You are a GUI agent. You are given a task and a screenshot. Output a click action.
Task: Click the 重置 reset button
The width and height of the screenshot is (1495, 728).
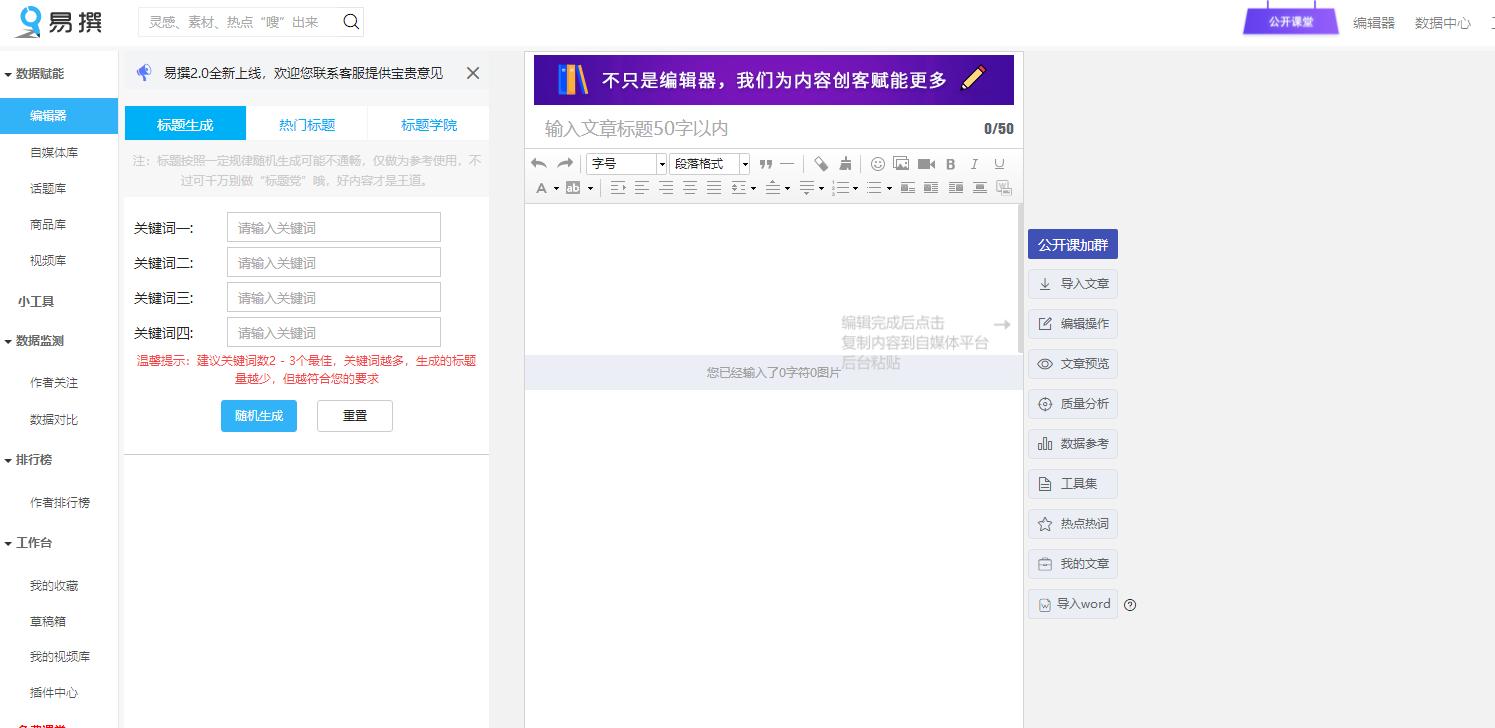(355, 416)
